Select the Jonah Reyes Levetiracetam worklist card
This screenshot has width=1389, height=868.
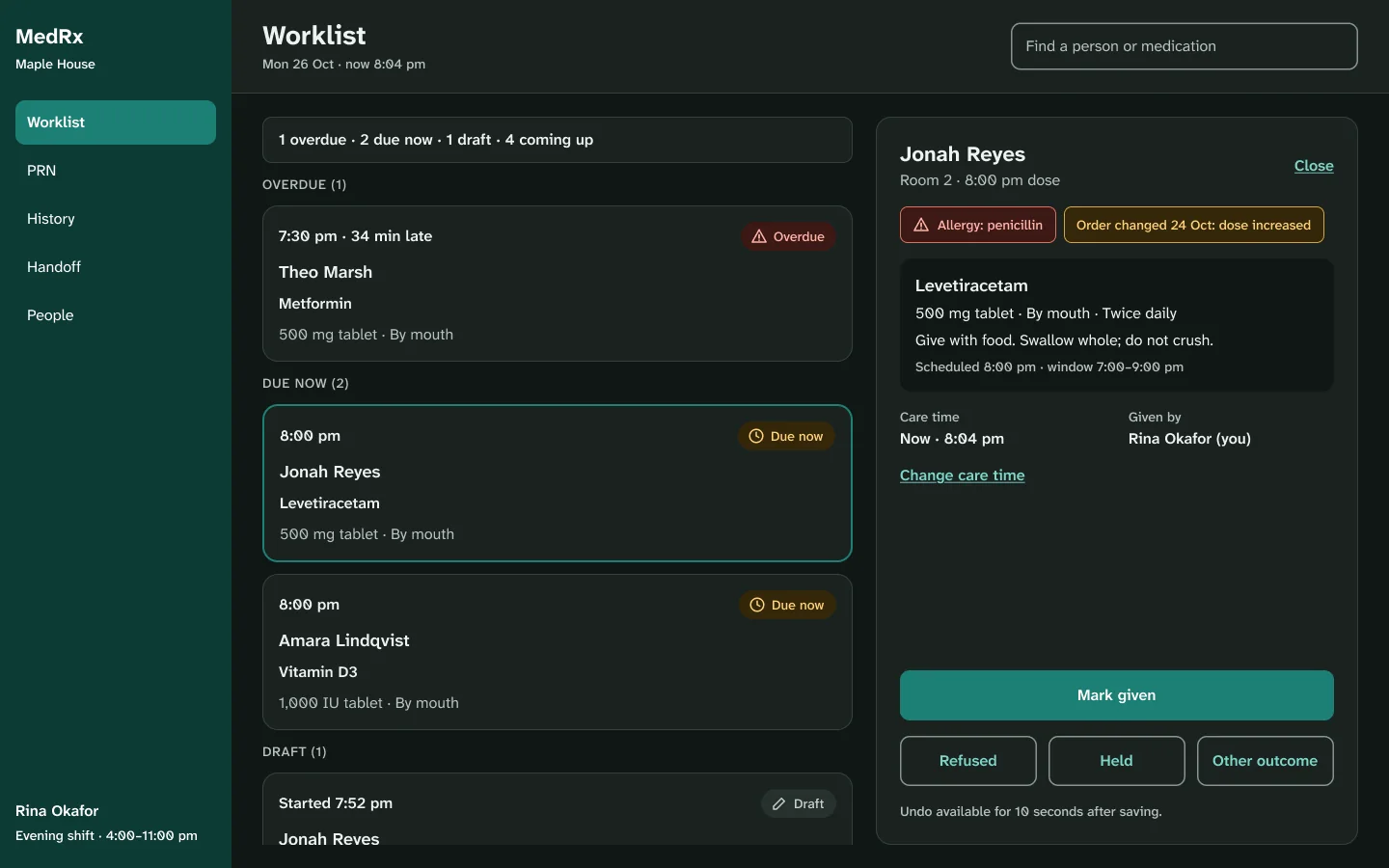point(558,483)
